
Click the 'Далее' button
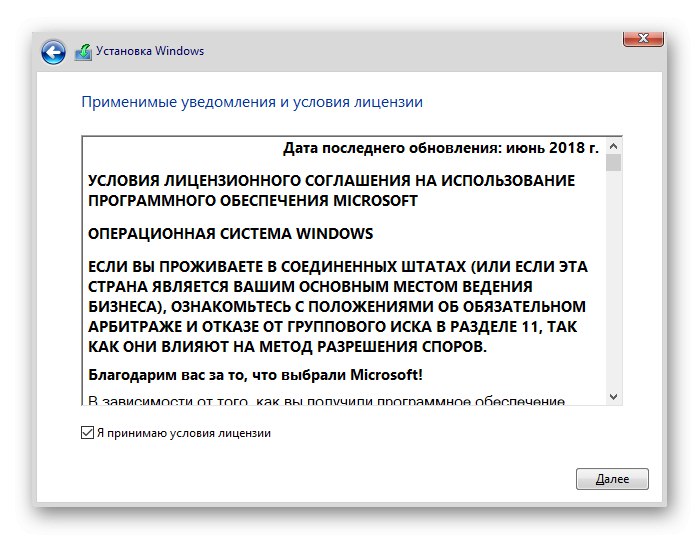(x=612, y=479)
